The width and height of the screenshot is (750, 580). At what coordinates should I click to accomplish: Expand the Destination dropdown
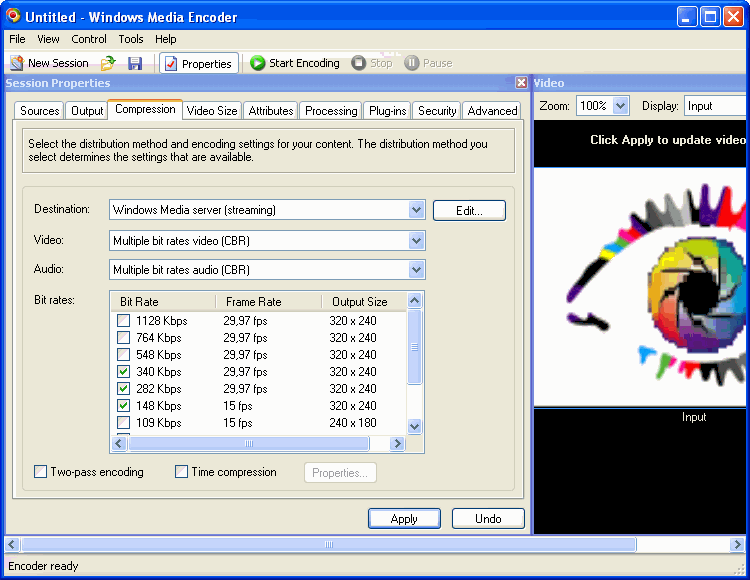click(417, 210)
